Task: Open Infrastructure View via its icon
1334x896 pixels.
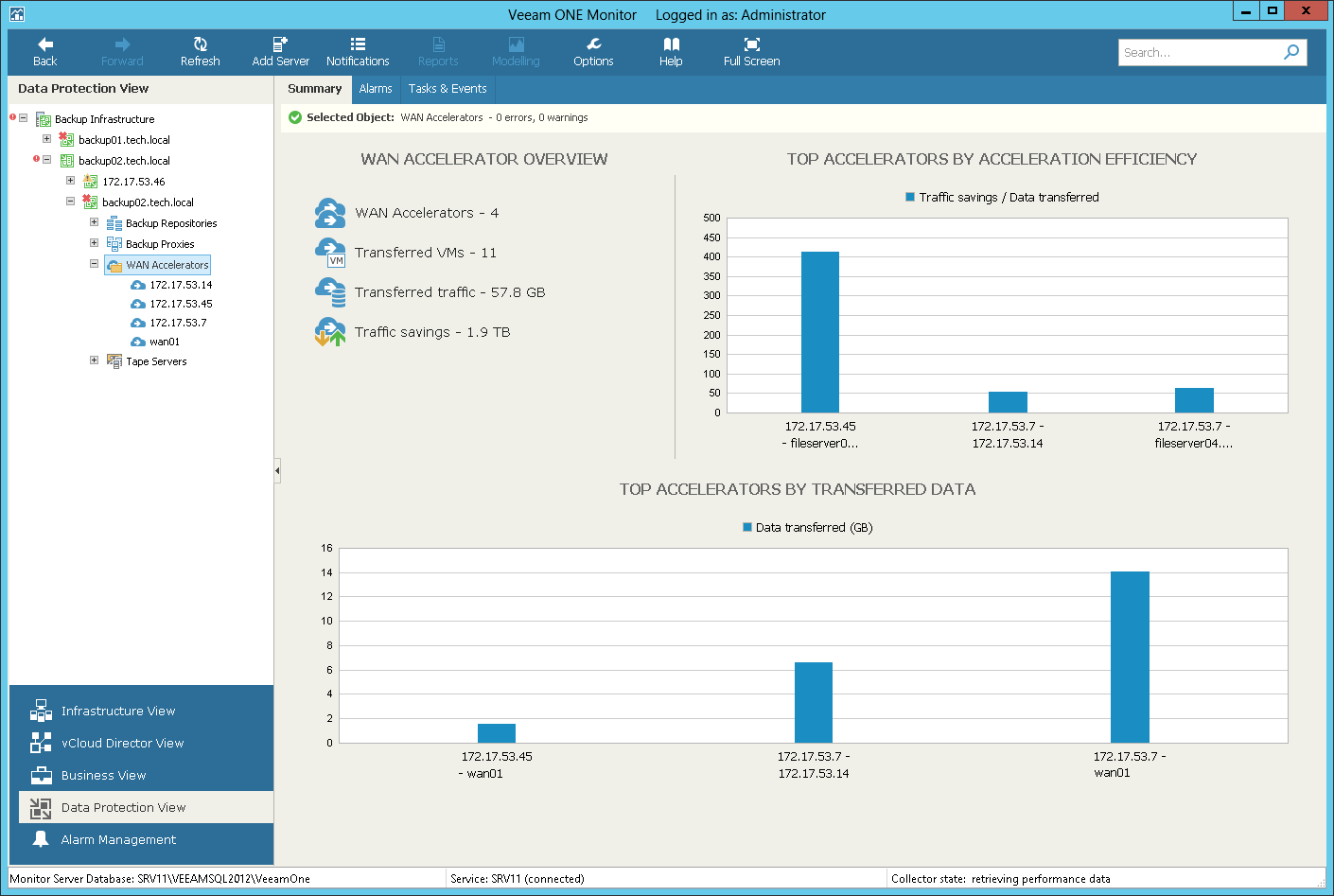Action: (x=41, y=711)
